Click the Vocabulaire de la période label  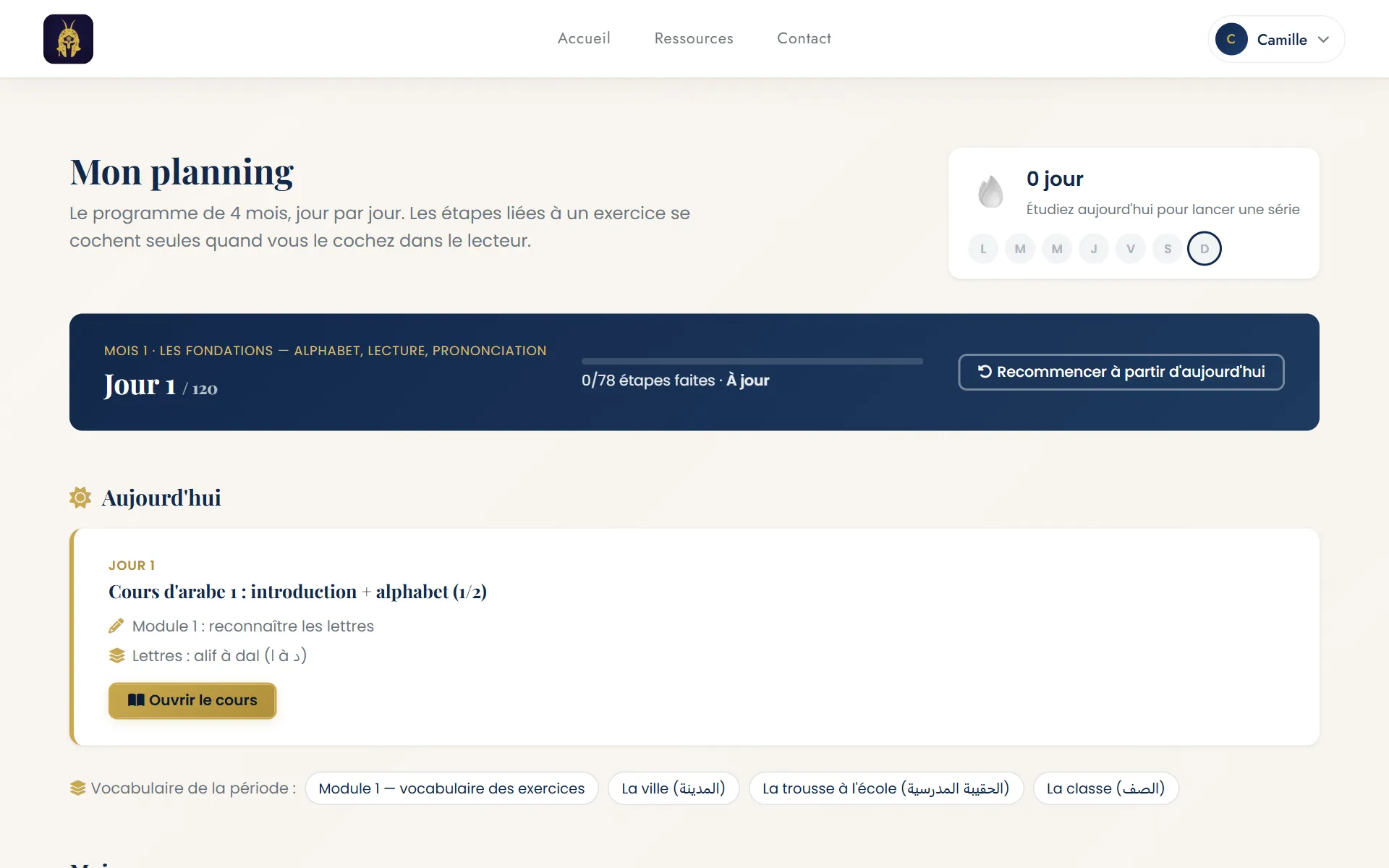click(193, 788)
